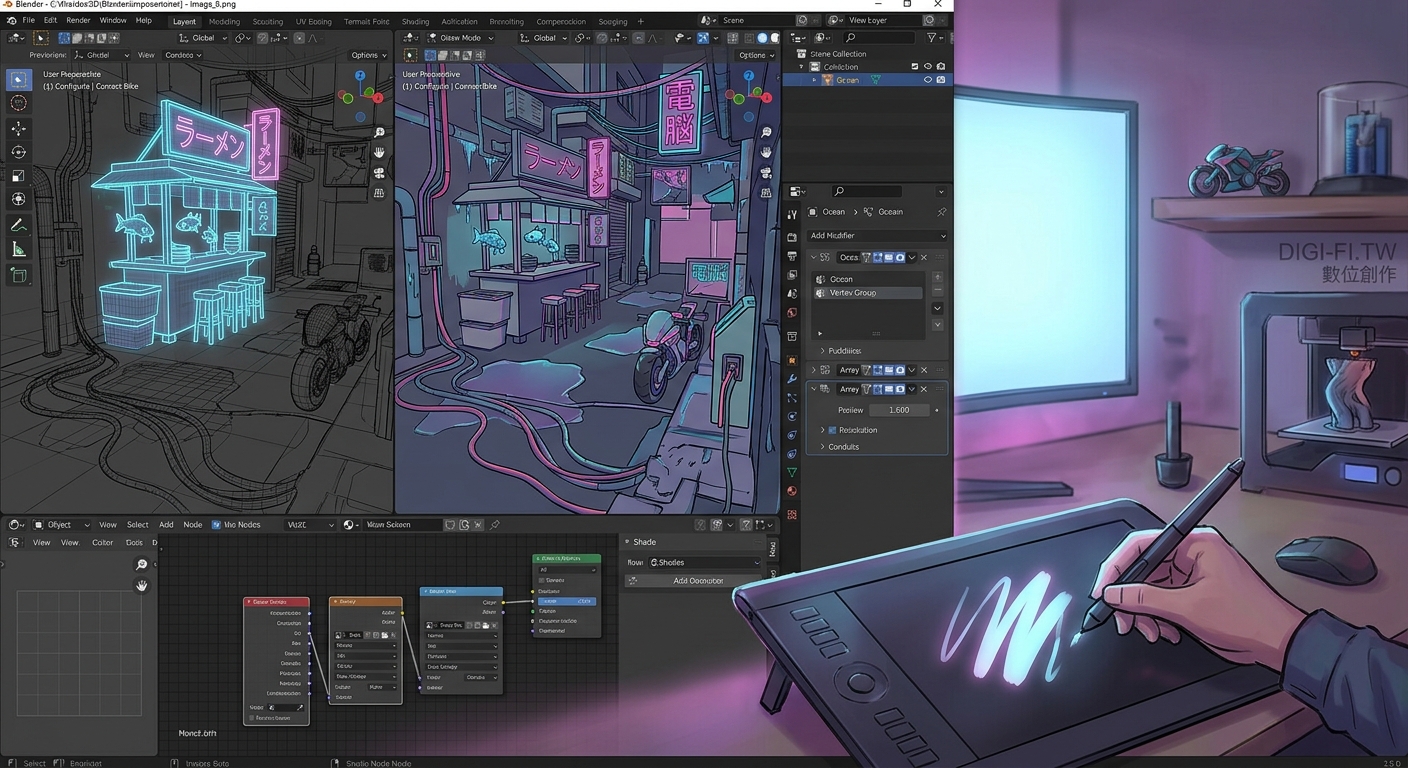Click the magnifier zoom icon in the viewport sidebar

pyautogui.click(x=767, y=131)
